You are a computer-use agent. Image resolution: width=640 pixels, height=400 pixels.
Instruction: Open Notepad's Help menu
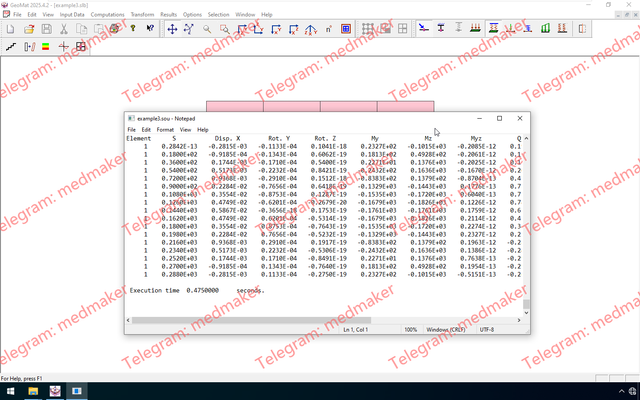[x=203, y=130]
